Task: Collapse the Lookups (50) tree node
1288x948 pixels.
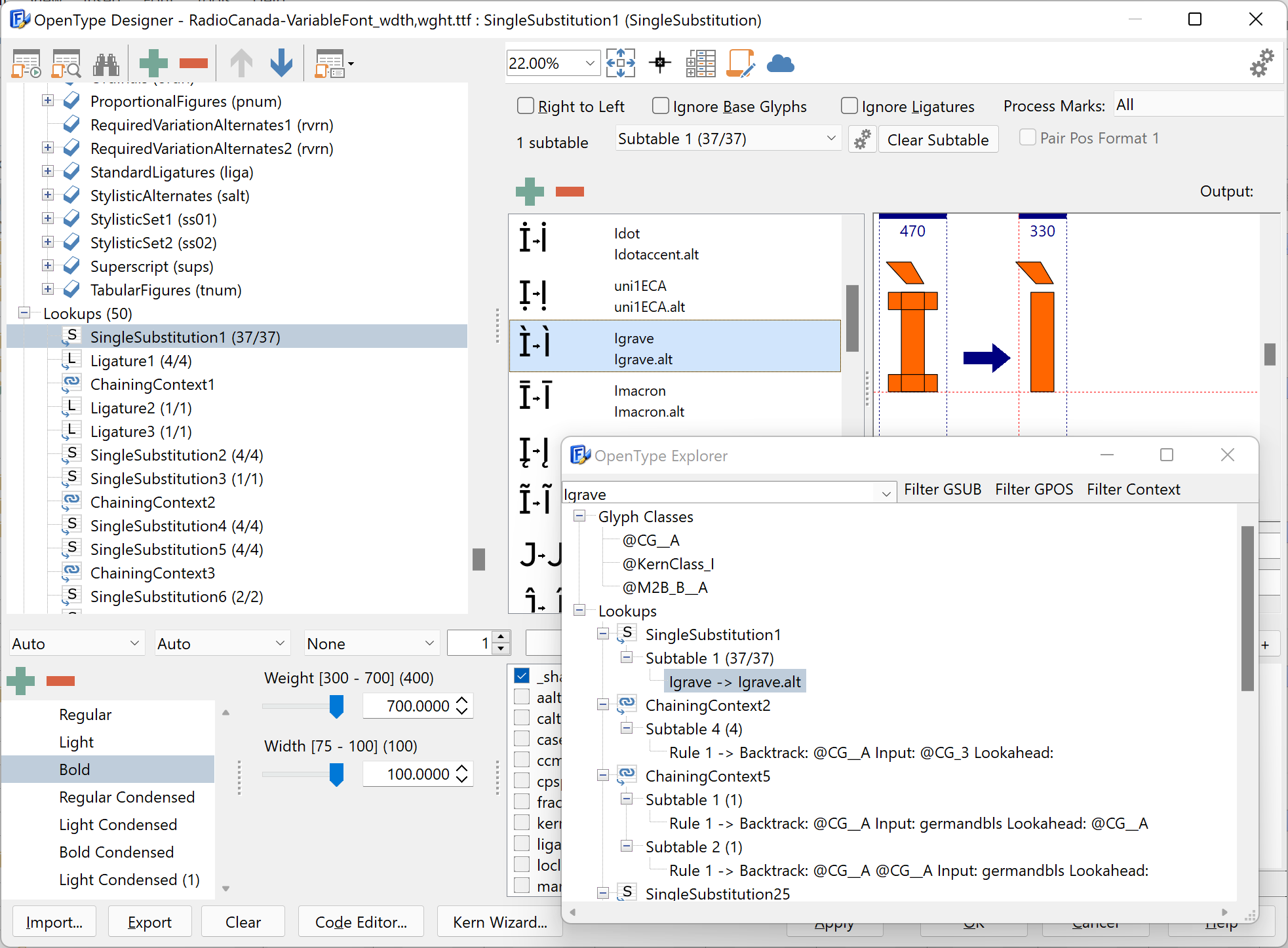Action: 24,313
